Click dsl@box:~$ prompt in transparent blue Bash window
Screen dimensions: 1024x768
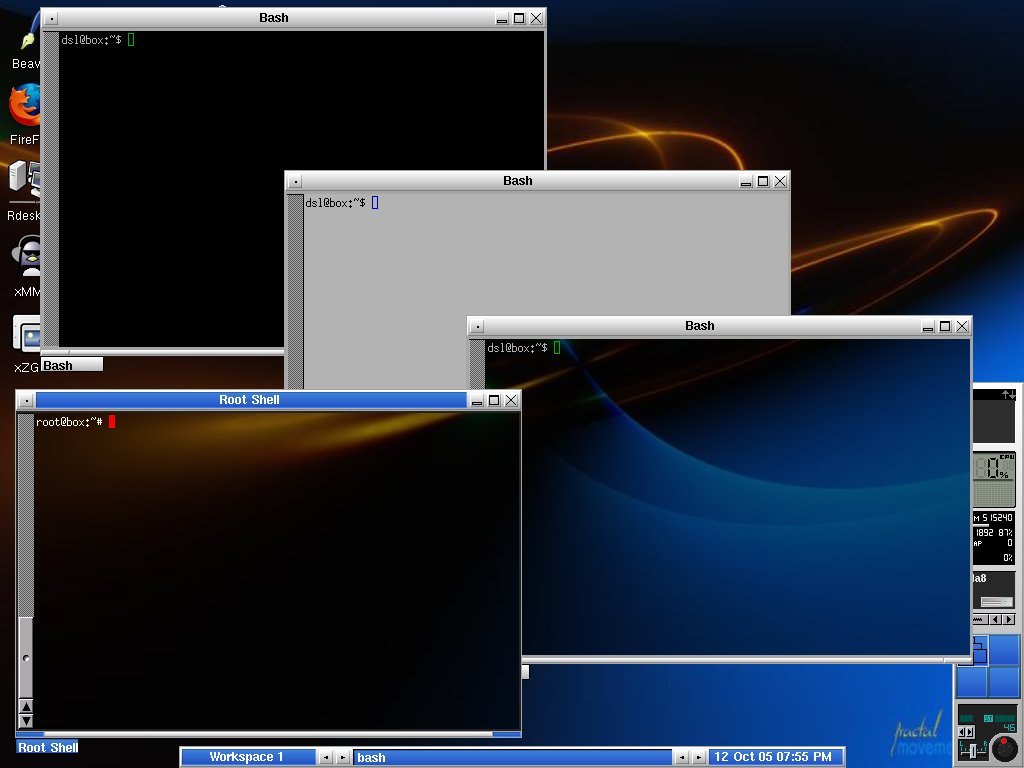517,348
